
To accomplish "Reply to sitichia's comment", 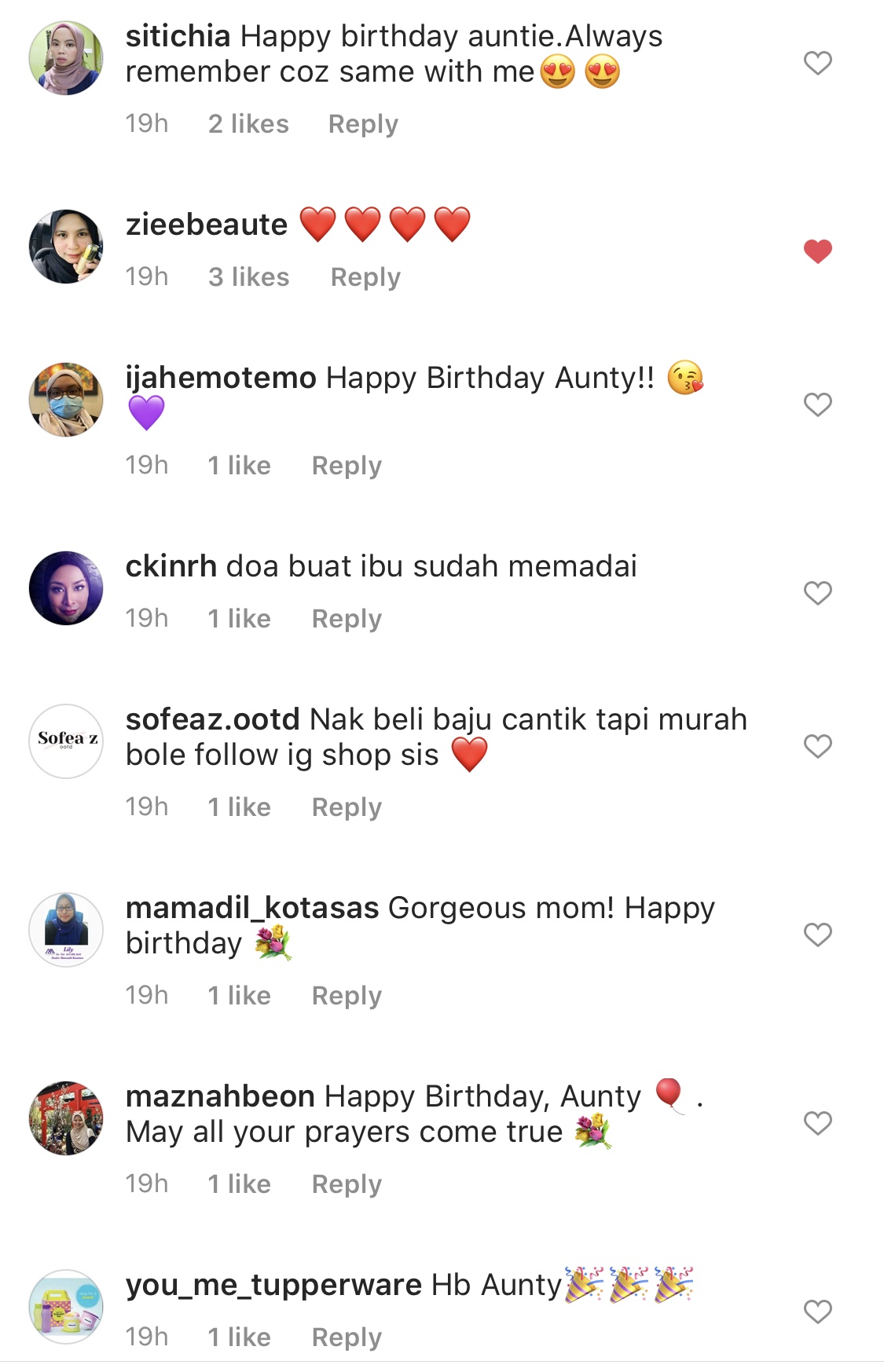I will coord(363,124).
